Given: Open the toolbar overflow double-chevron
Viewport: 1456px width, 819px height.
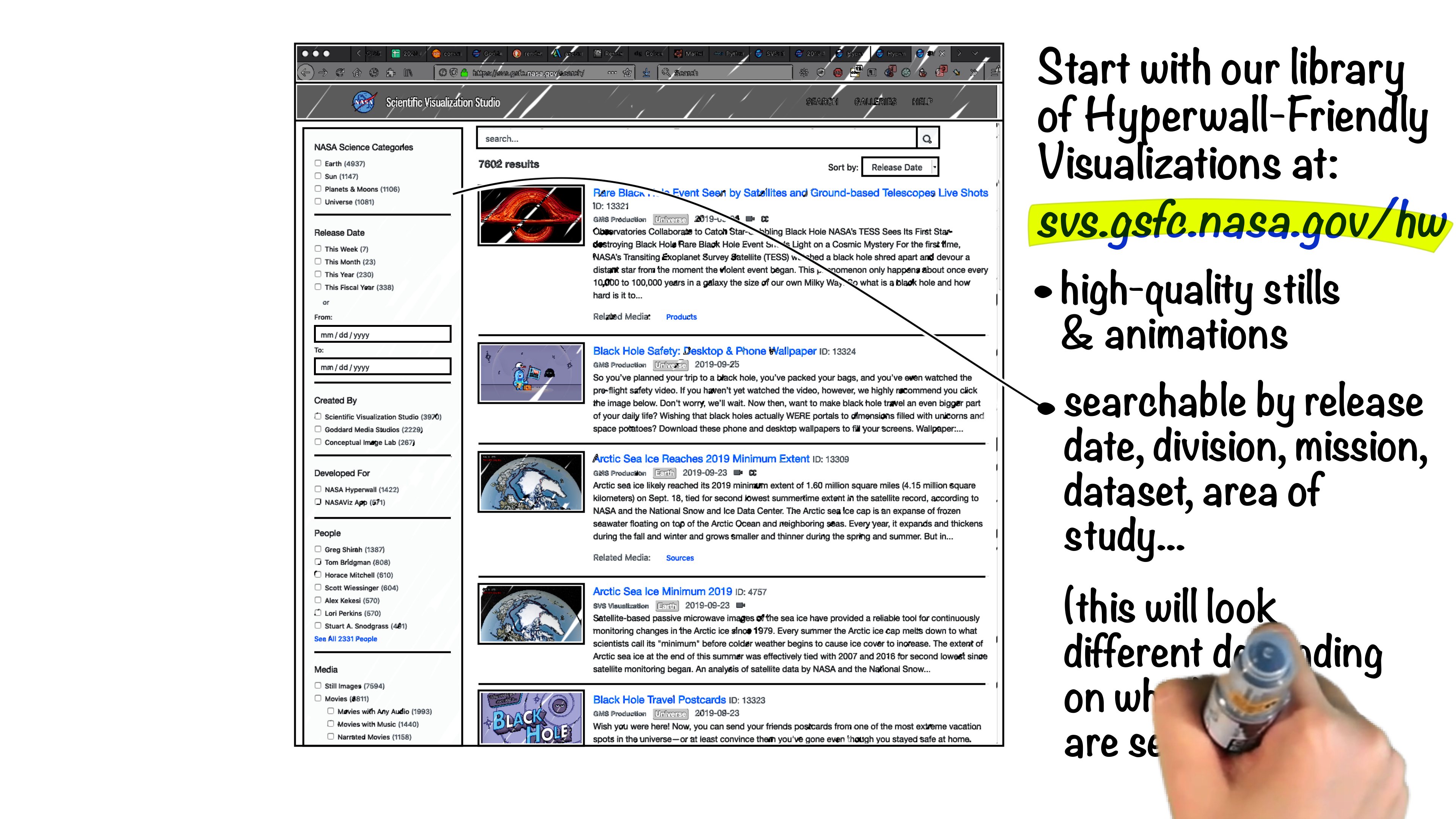Looking at the screenshot, I should [x=973, y=72].
